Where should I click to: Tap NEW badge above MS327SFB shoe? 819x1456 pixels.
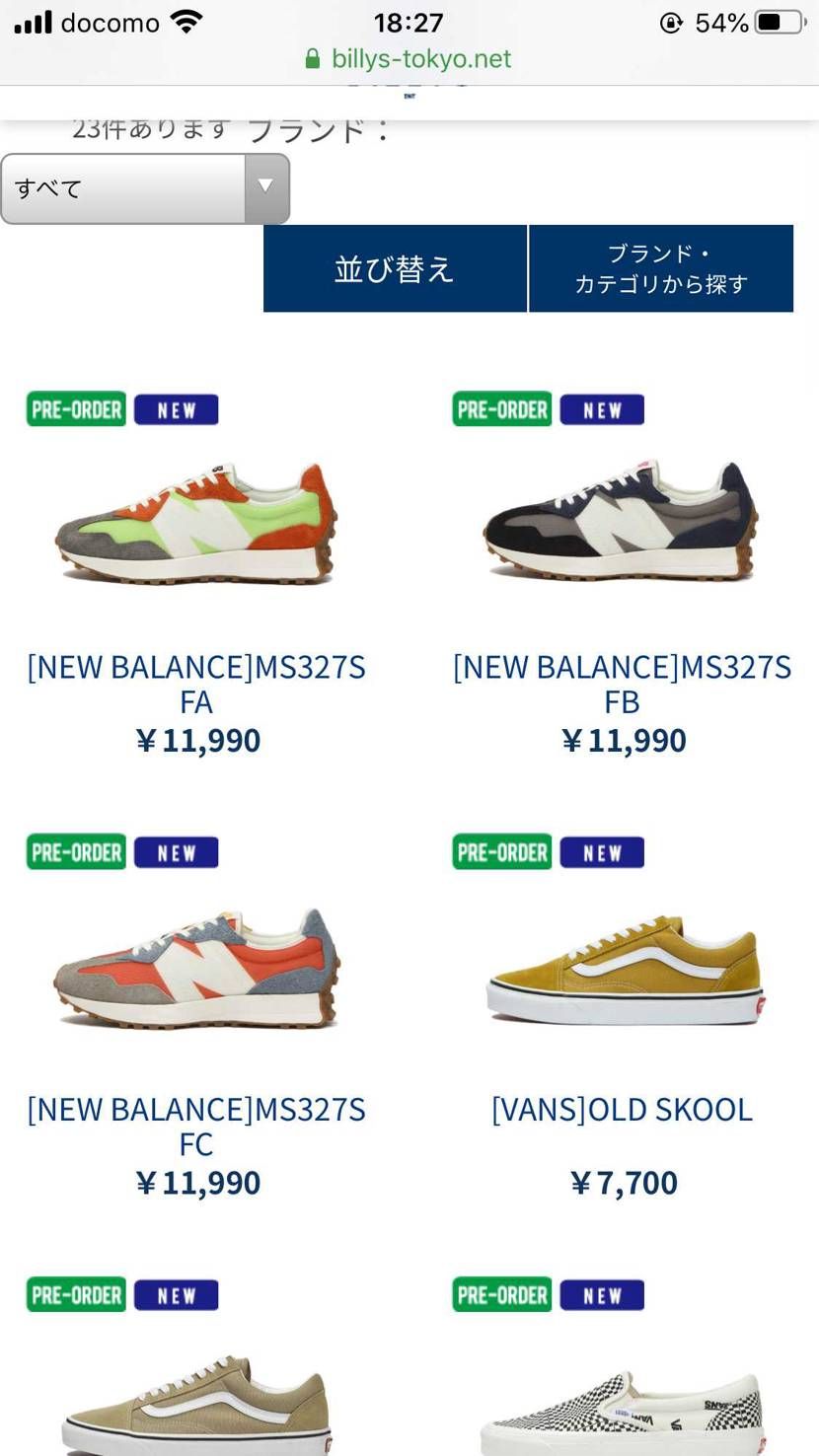tap(602, 409)
